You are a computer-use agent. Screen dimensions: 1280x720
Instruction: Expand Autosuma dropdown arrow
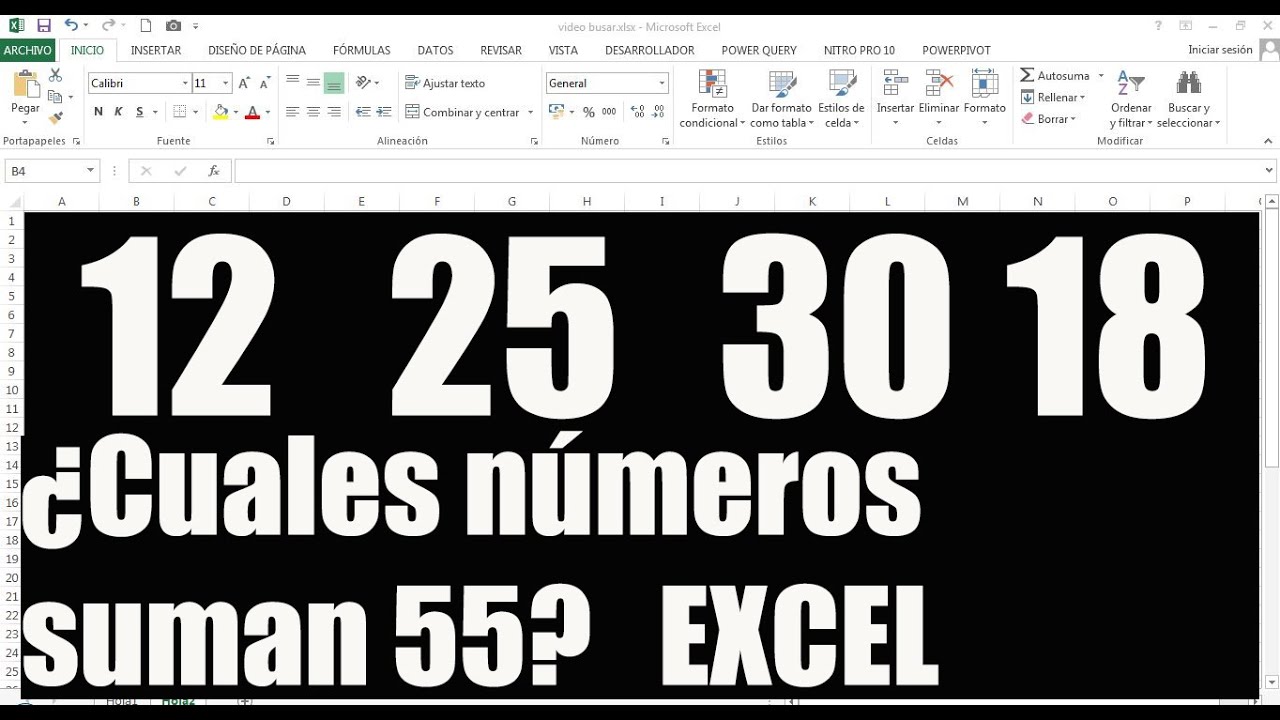click(1101, 76)
